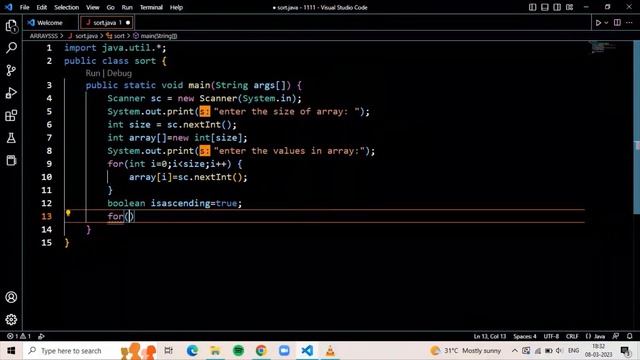This screenshot has height=360, width=640.
Task: Toggle the Panel layout
Action: click(x=544, y=7)
